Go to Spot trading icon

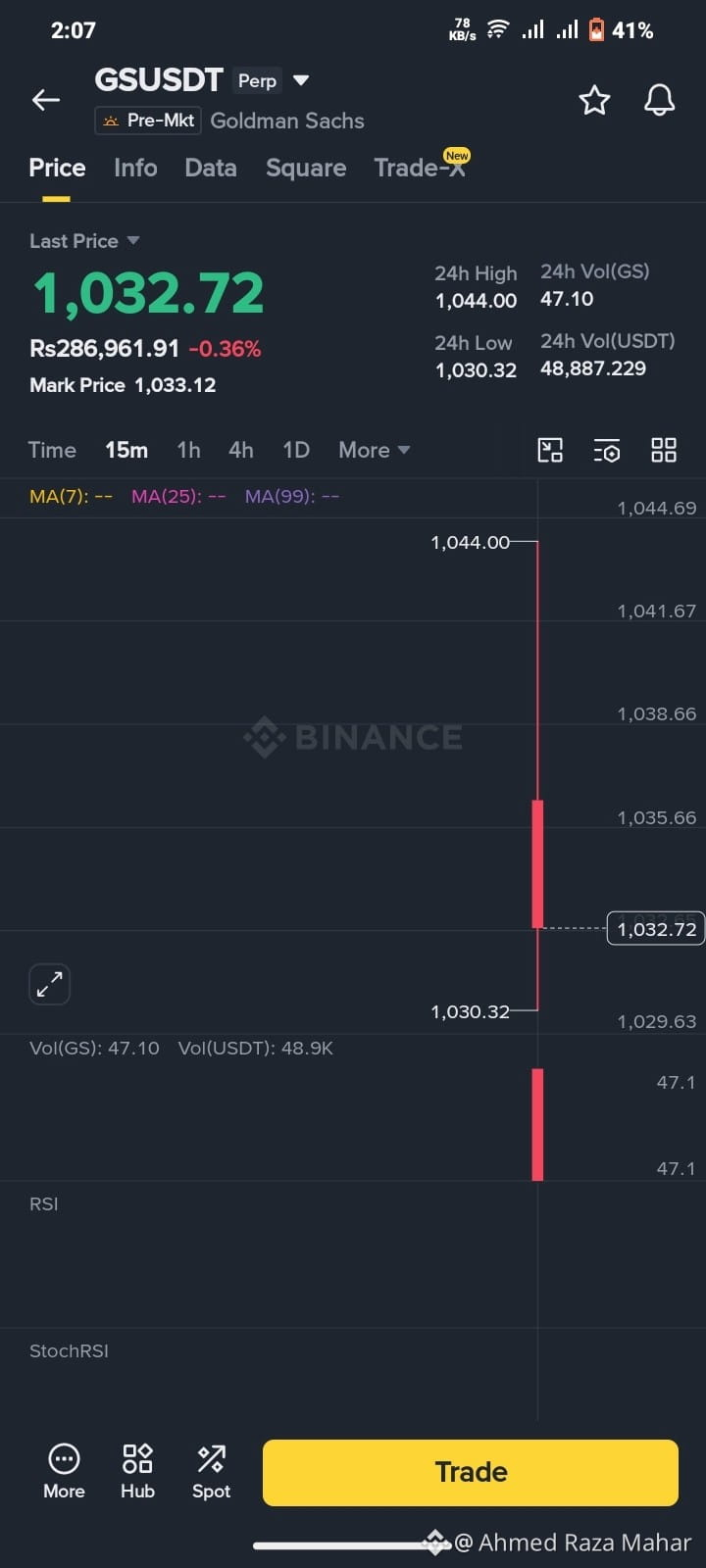point(211,1471)
